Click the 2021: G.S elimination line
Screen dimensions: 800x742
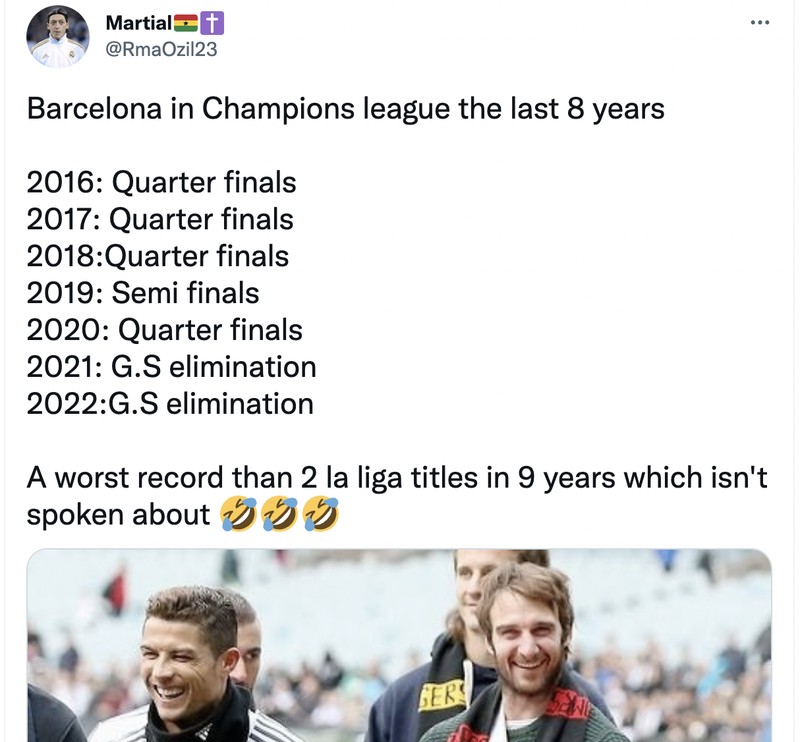tap(170, 367)
